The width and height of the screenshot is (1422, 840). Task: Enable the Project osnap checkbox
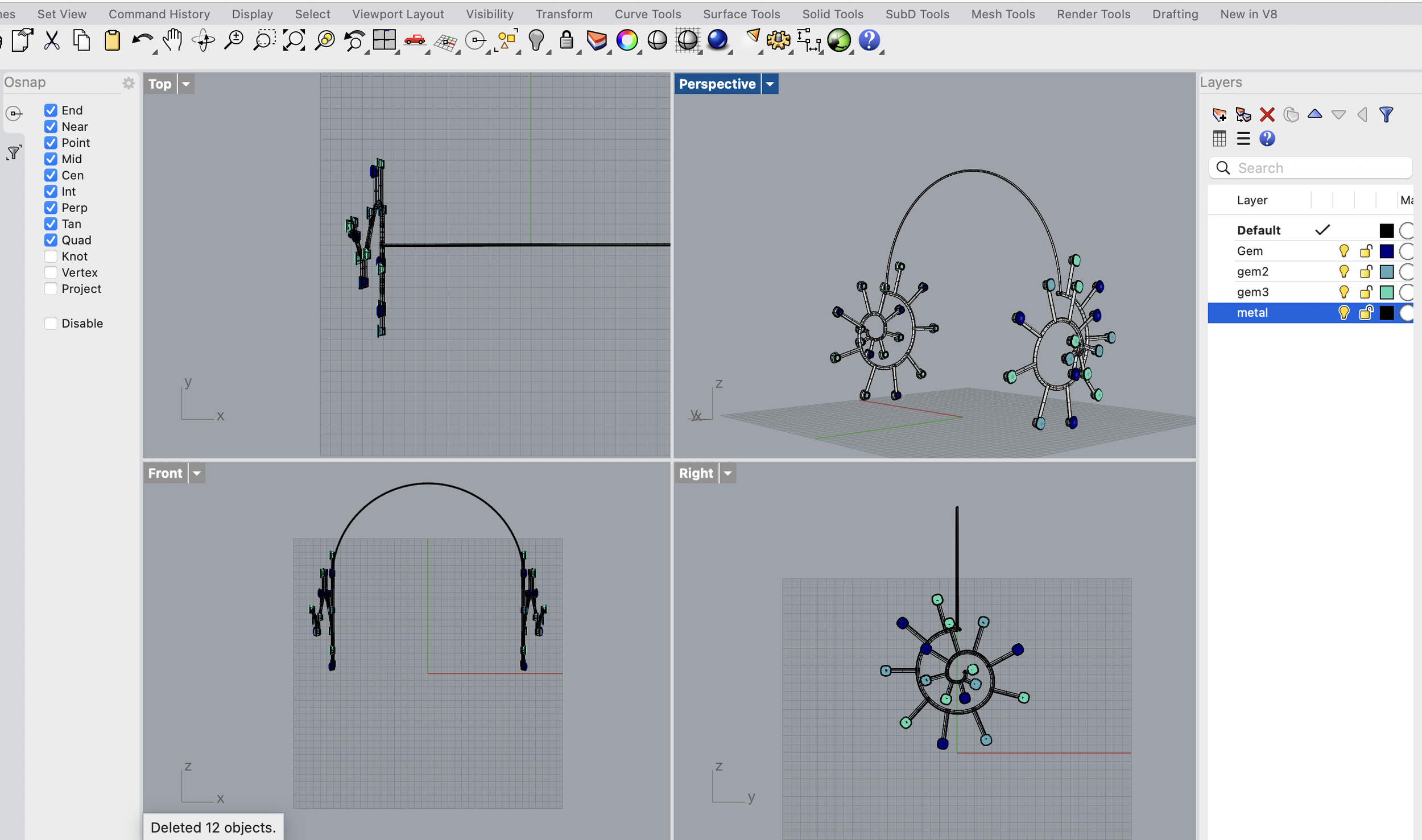coord(51,288)
